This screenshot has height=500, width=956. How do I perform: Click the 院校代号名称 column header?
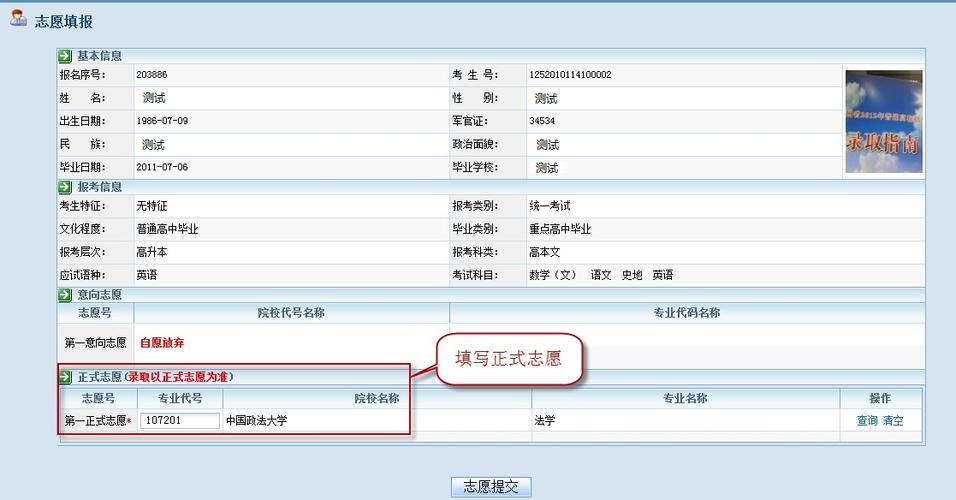click(291, 313)
